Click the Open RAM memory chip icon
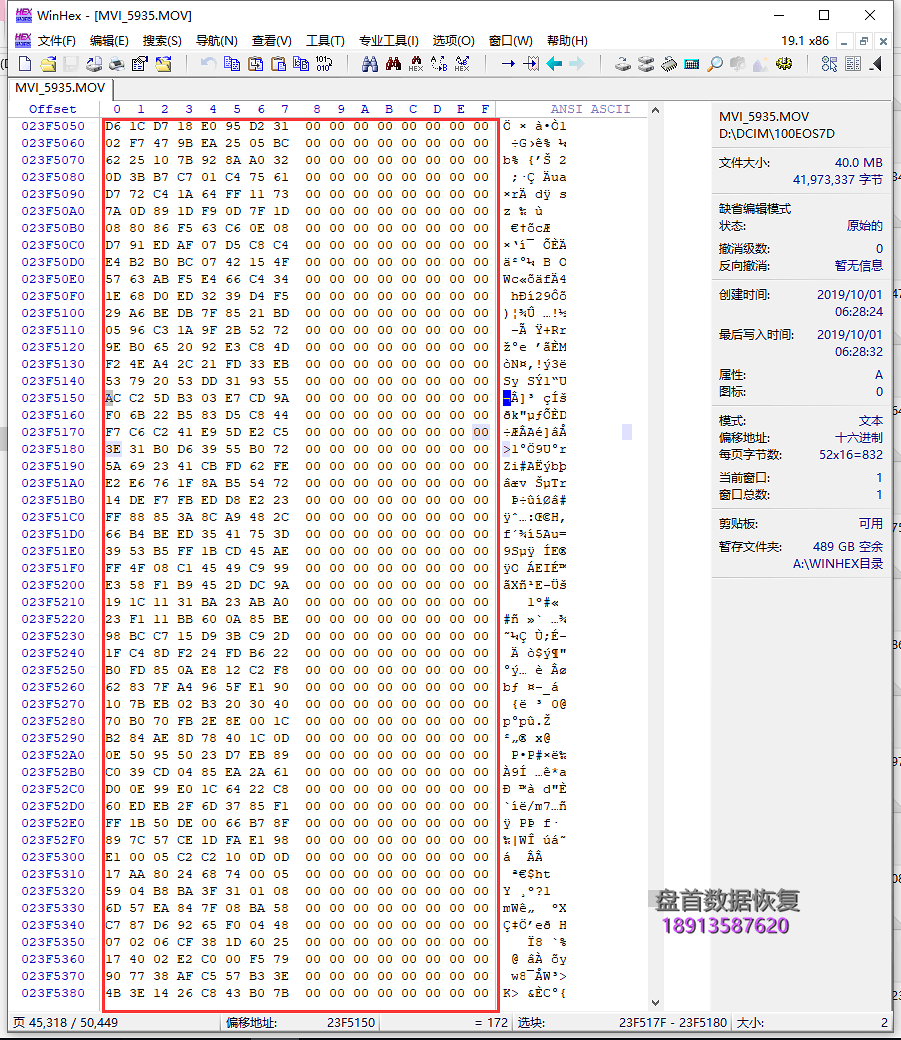This screenshot has height=1040, width=901. (x=668, y=64)
